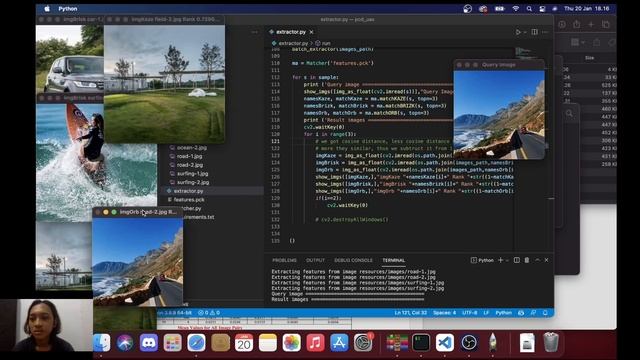Switch to the PROBLEMS panel tab

tap(284, 260)
